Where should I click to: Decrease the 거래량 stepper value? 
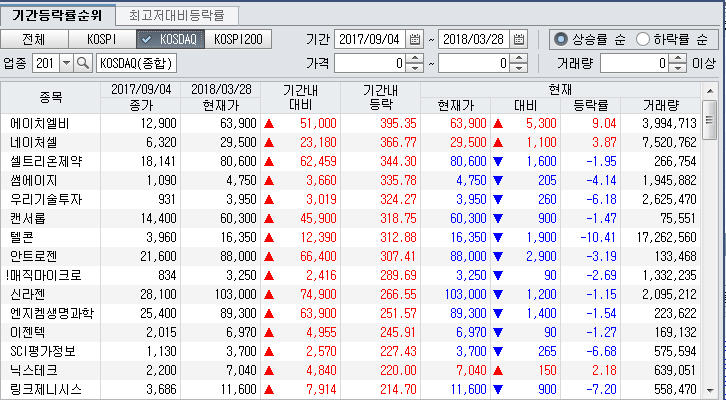pos(678,68)
